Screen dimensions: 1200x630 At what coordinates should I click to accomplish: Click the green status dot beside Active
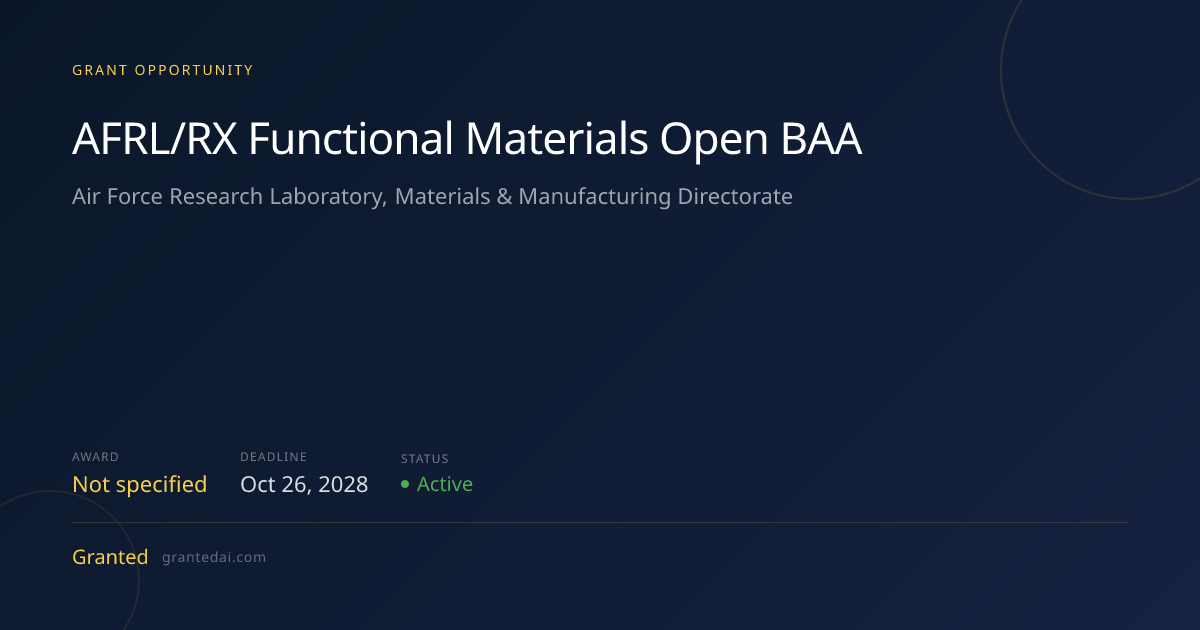[405, 485]
